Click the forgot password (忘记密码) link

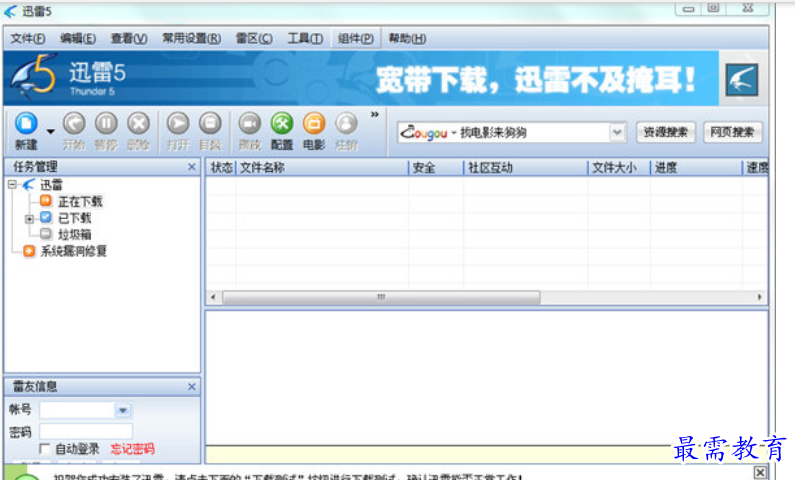point(132,449)
